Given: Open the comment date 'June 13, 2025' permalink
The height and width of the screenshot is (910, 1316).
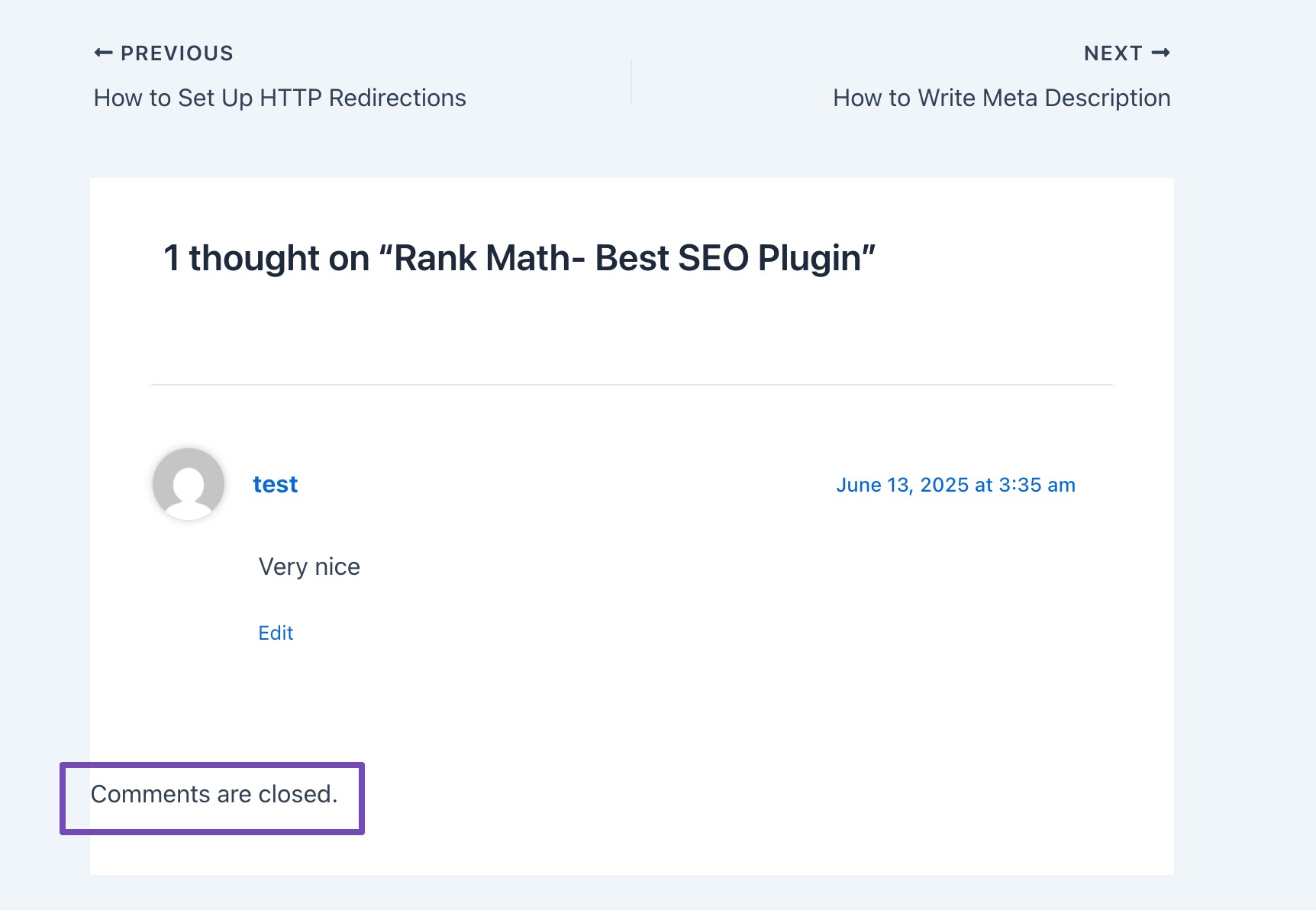Looking at the screenshot, I should pyautogui.click(x=956, y=485).
